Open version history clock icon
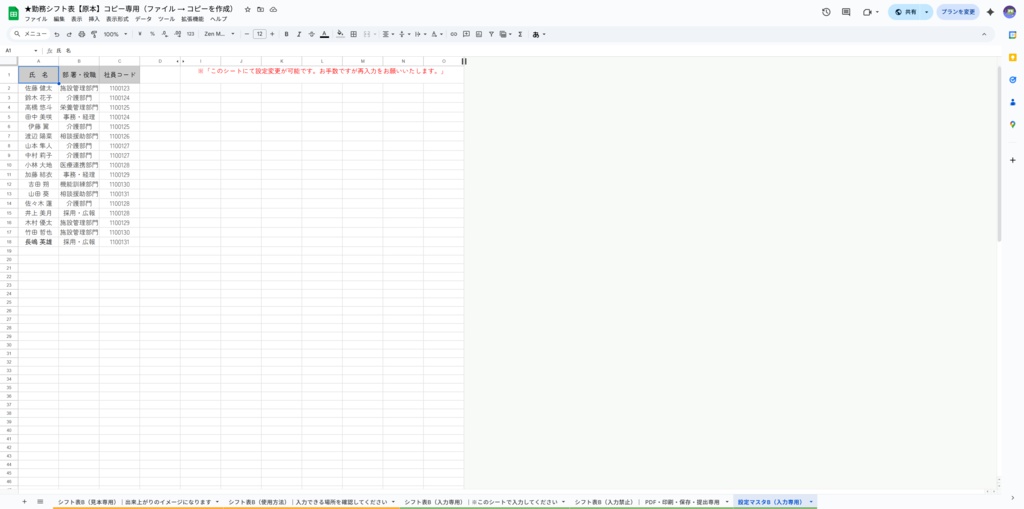 tap(826, 12)
